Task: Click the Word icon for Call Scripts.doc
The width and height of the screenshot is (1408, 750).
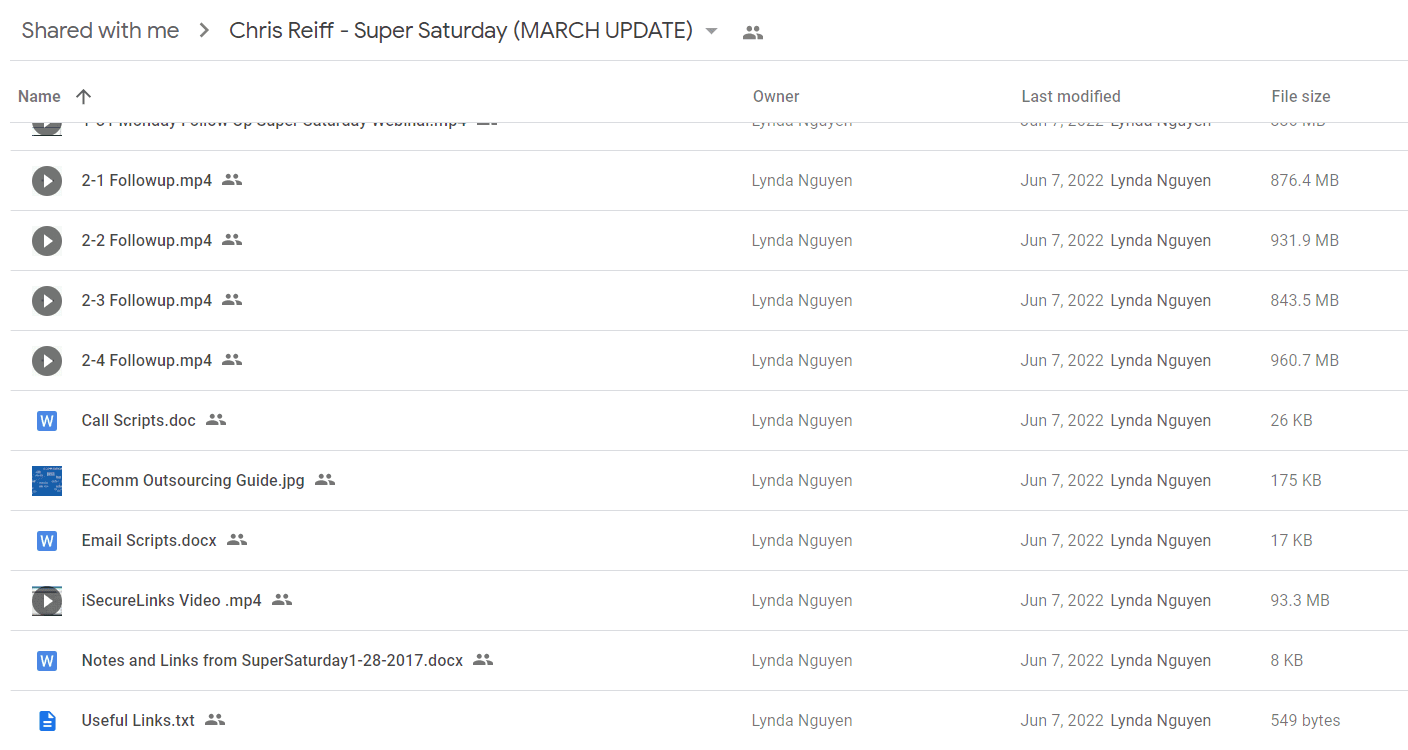Action: pos(47,421)
